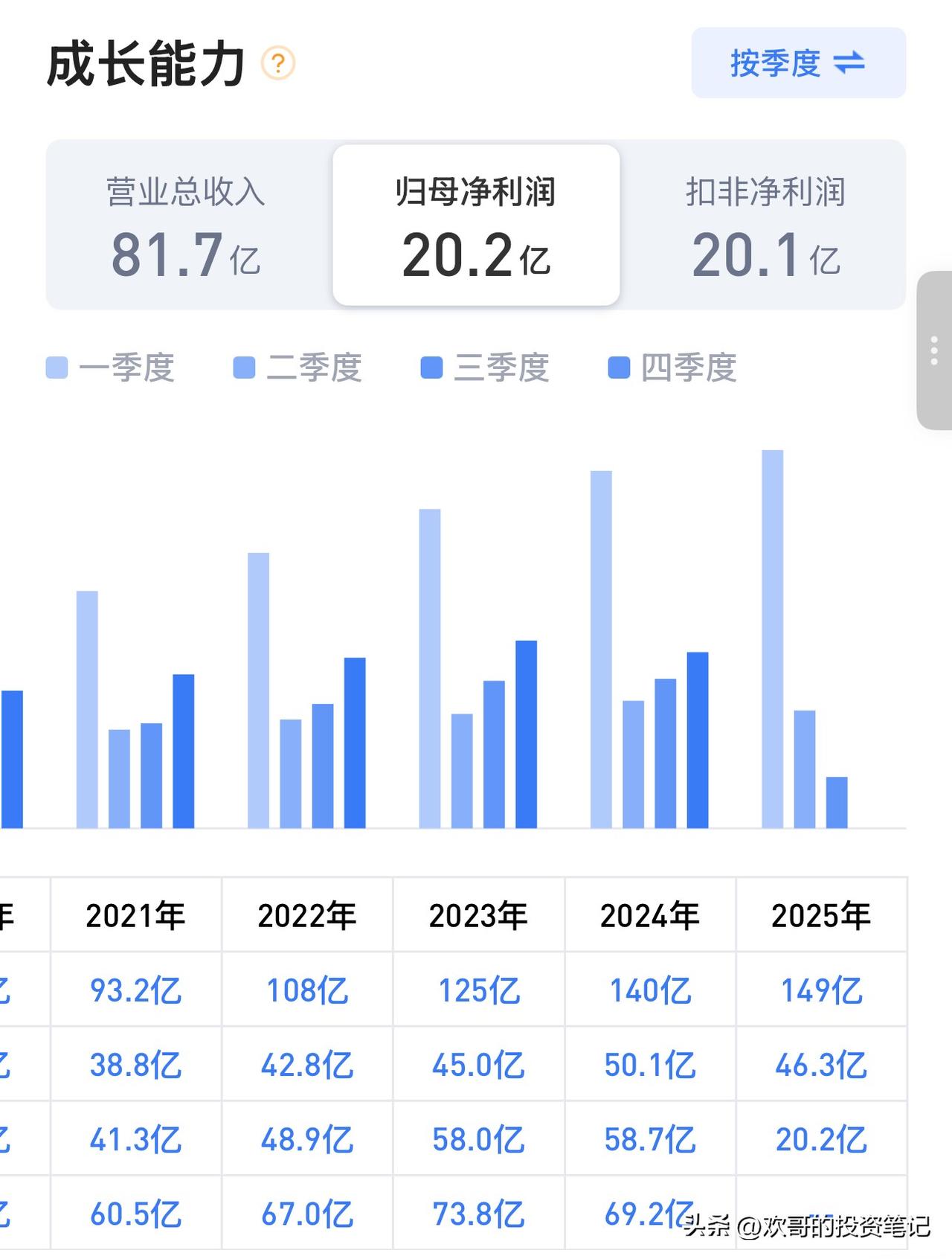Select the 46.3亿 table cell
952x1259 pixels.
[821, 1064]
